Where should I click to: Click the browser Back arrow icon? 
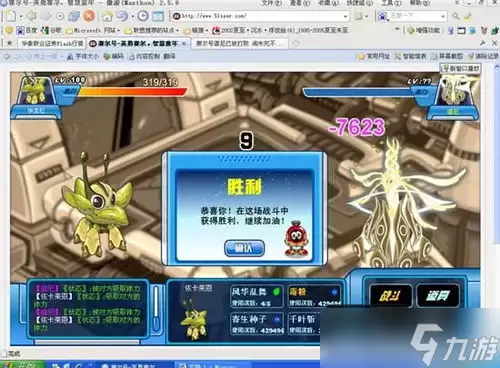(31, 16)
